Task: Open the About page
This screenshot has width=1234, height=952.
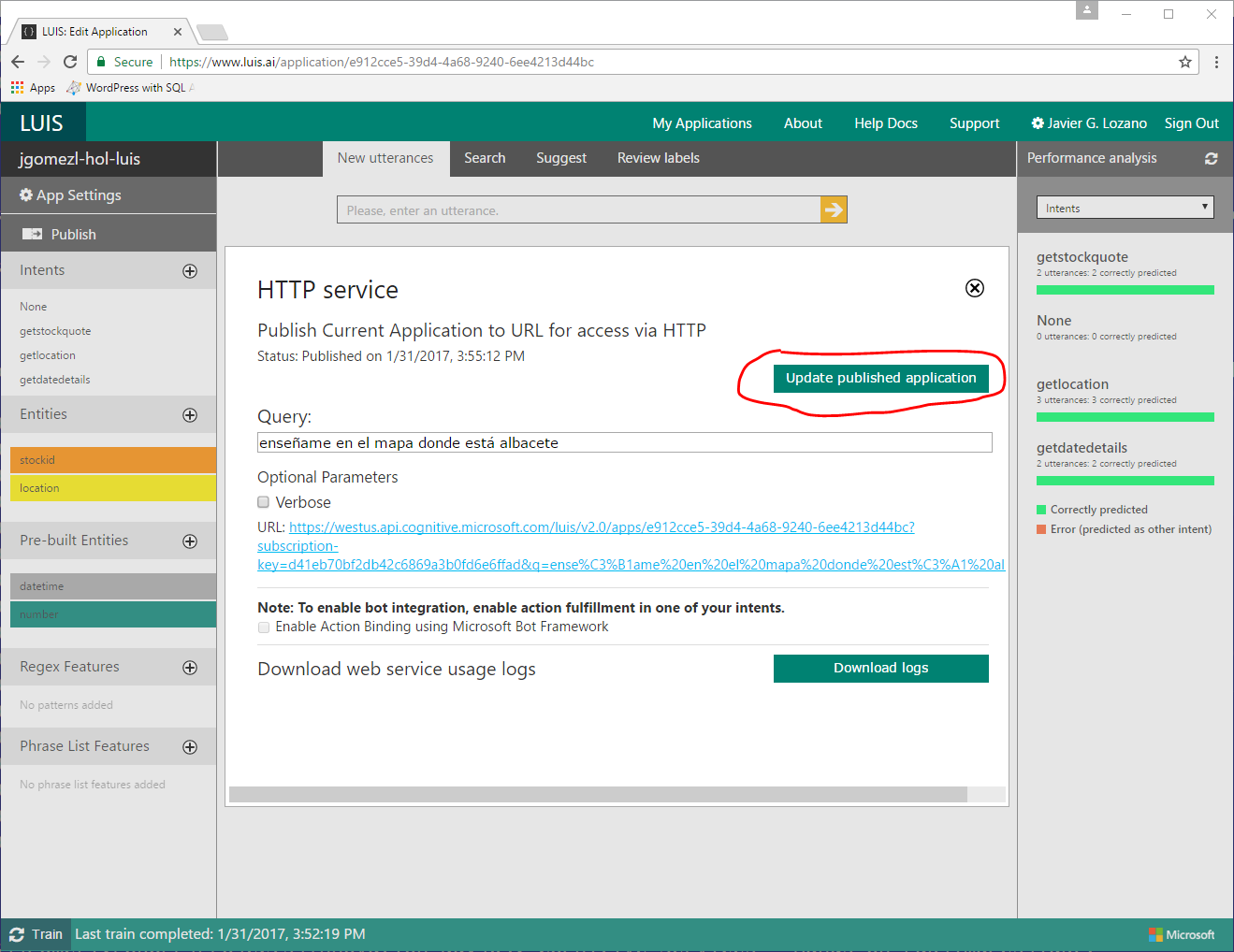Action: 803,123
